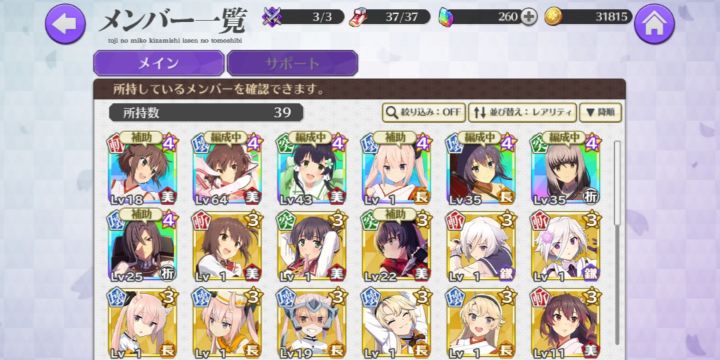Tap the red shoe stamina icon 37/37
720x360 pixels.
(357, 17)
